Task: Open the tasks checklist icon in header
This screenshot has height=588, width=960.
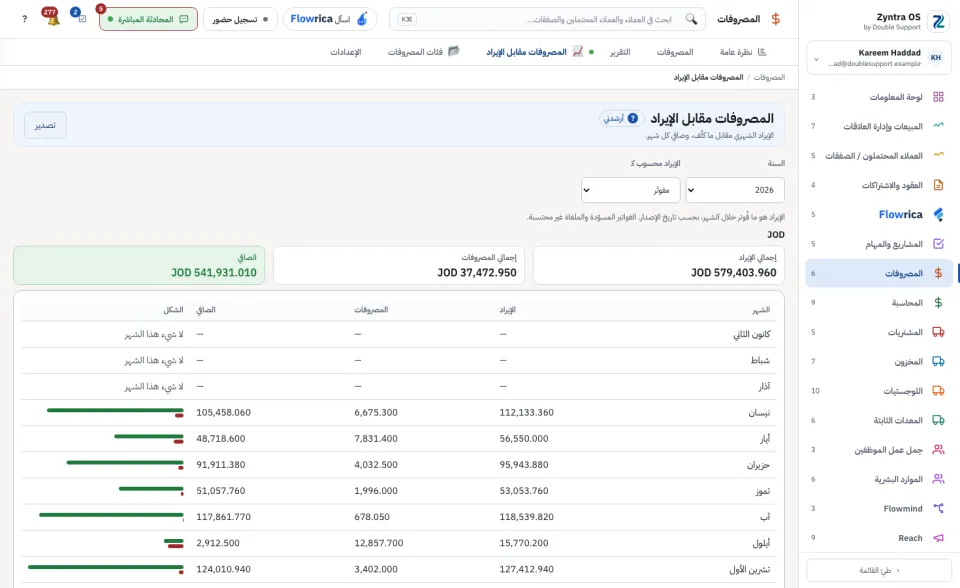Action: point(82,19)
